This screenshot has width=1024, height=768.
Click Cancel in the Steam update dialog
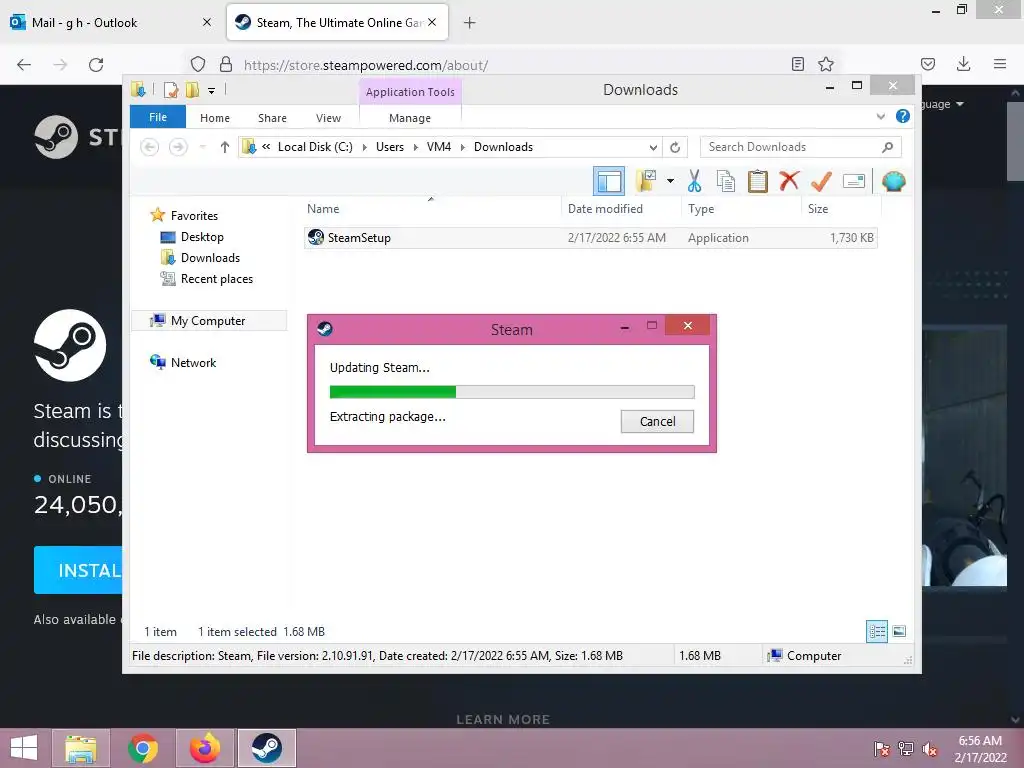pos(657,421)
